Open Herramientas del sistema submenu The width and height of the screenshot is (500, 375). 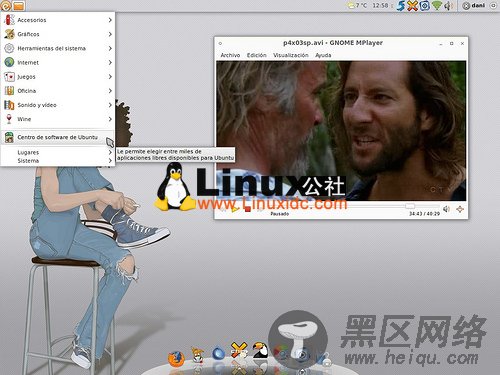[x=58, y=48]
